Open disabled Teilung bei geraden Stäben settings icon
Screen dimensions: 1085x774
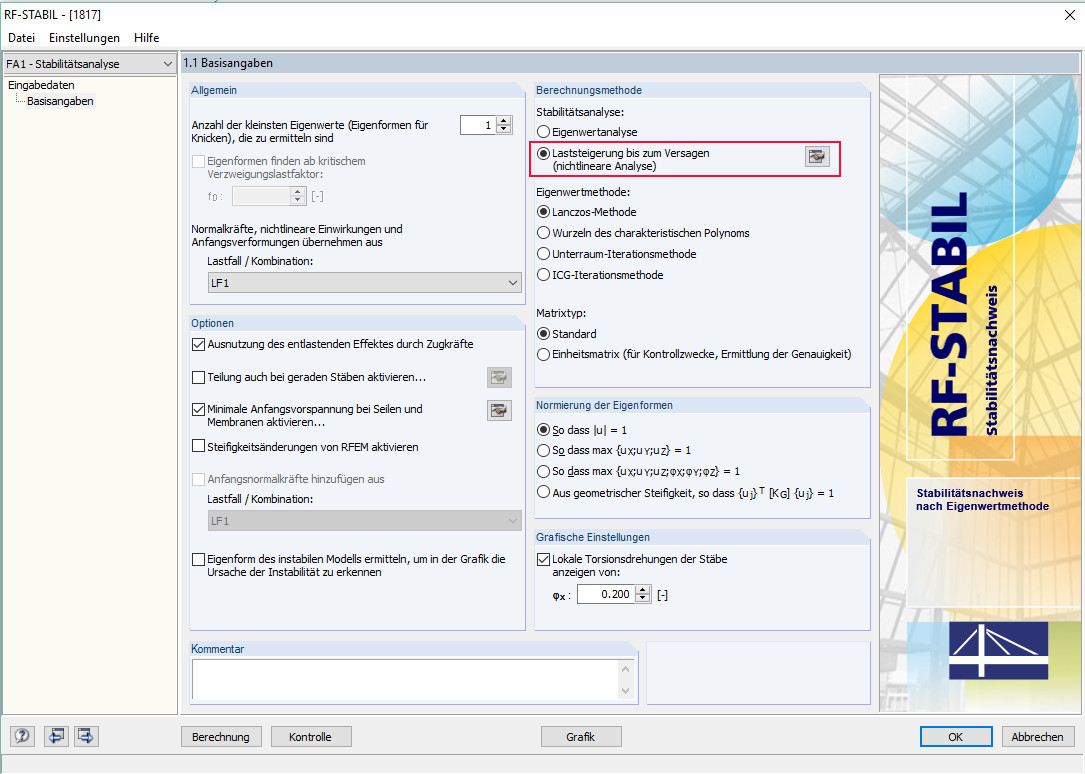(x=499, y=377)
